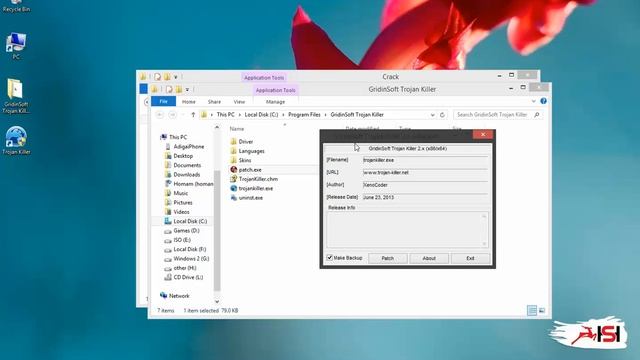640x360 pixels.
Task: Click the Refresh icon by the address bar
Action: tap(442, 115)
